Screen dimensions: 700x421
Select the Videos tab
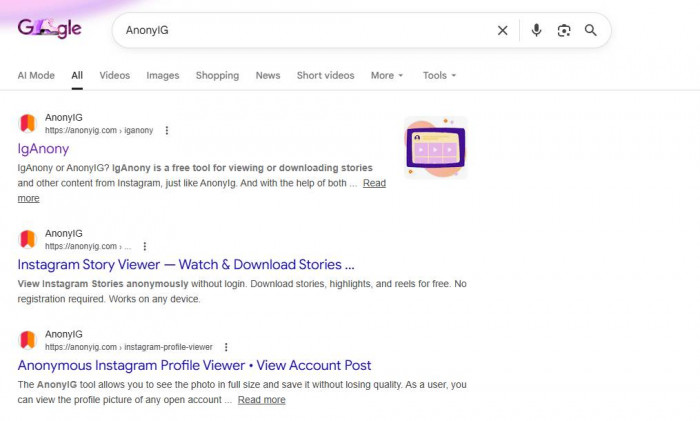point(114,75)
